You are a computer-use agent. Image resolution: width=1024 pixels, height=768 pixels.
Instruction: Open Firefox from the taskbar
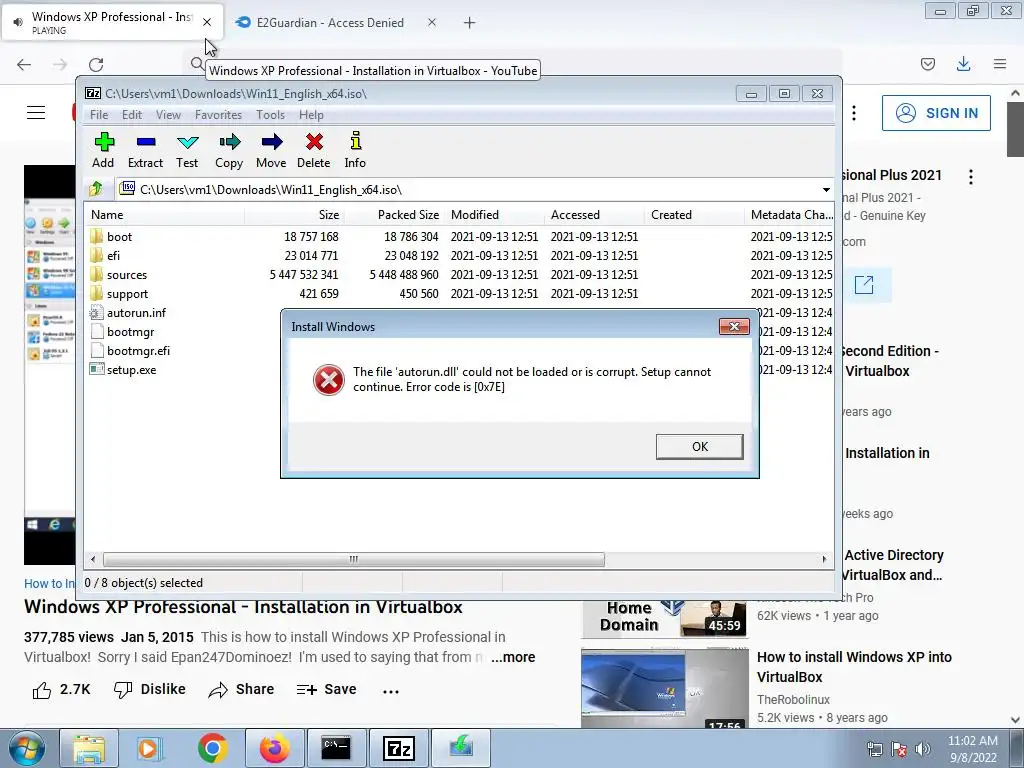(x=275, y=748)
